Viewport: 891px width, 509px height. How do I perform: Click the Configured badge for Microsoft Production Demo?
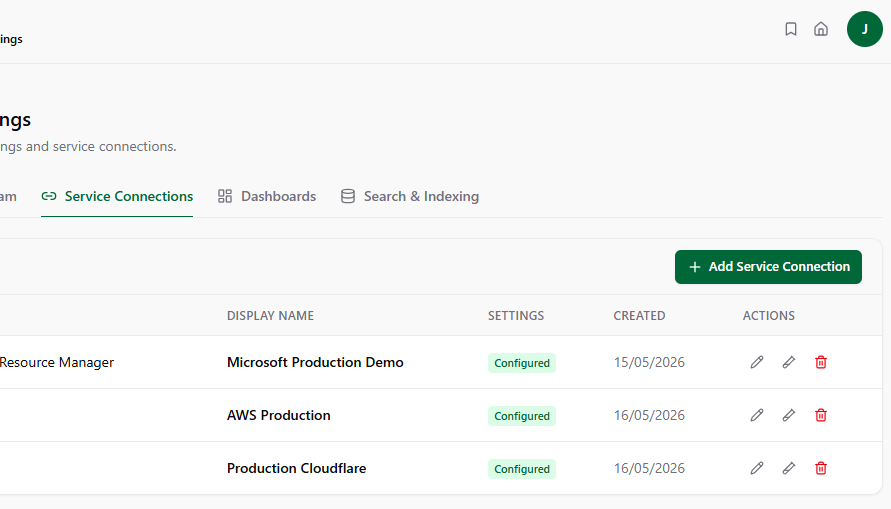[x=522, y=363]
